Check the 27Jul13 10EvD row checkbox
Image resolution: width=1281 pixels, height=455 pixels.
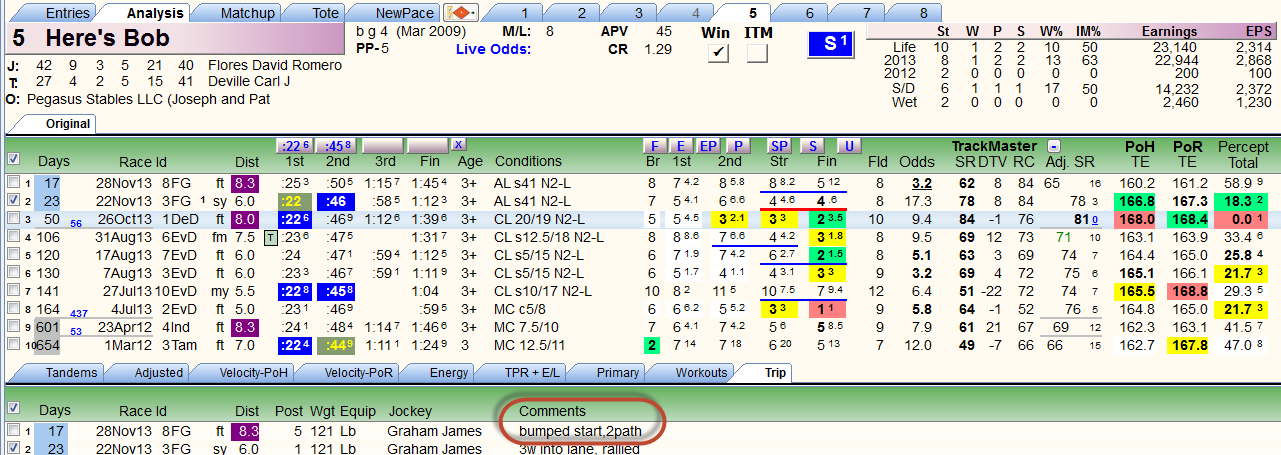click(x=12, y=290)
